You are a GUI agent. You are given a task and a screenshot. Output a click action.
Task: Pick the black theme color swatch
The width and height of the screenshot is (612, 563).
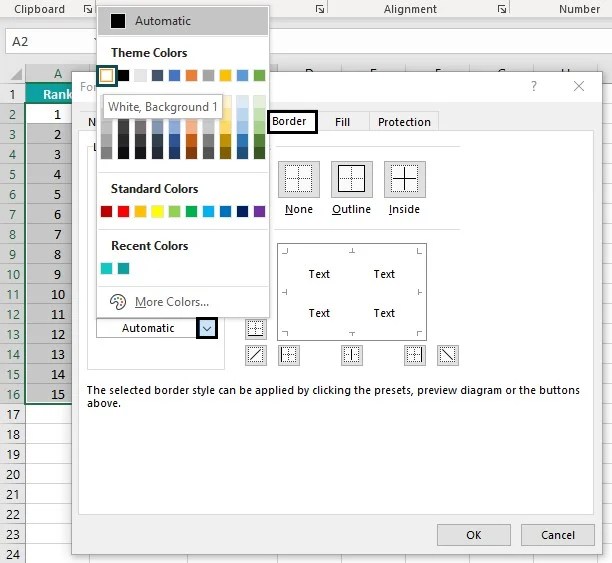click(x=123, y=75)
